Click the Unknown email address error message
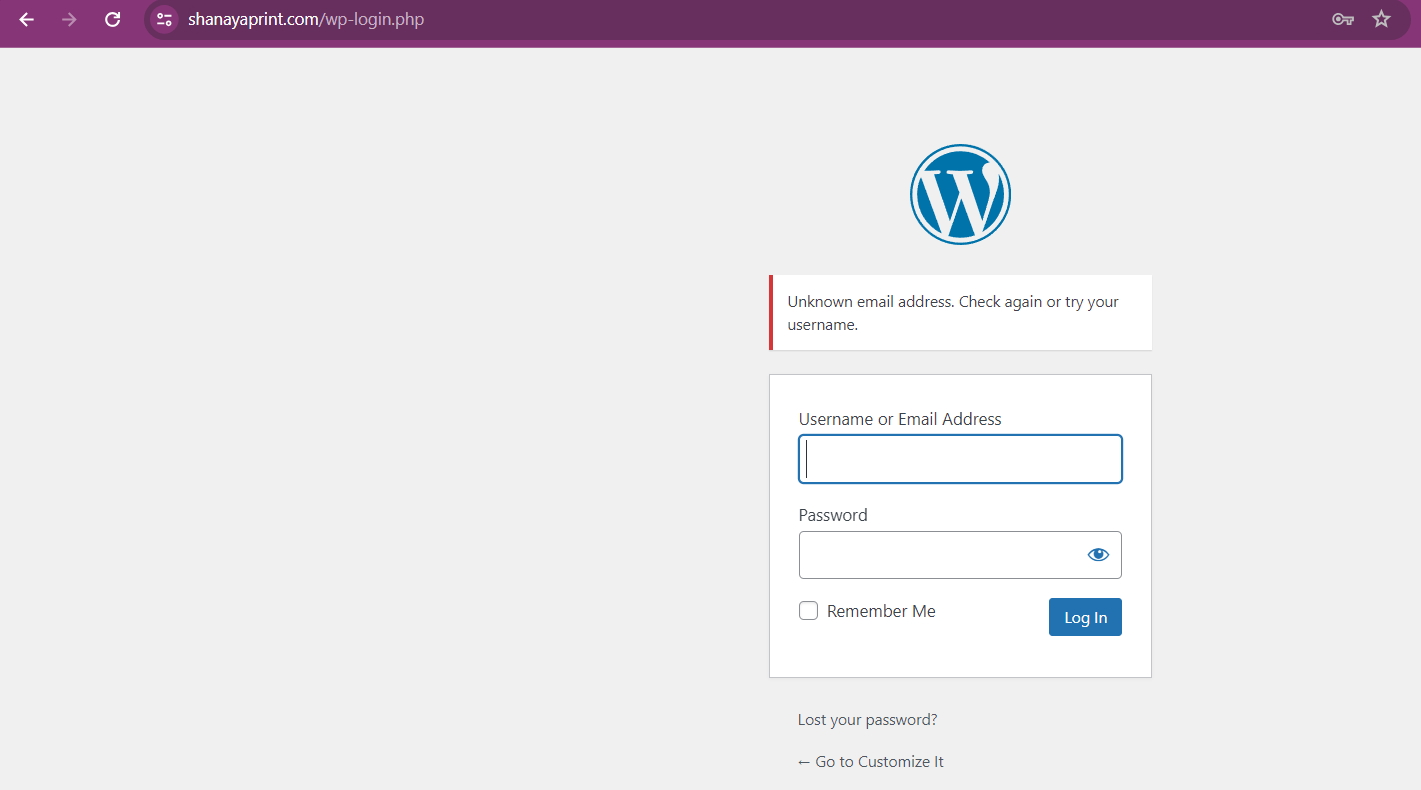Image resolution: width=1421 pixels, height=790 pixels. pos(960,313)
